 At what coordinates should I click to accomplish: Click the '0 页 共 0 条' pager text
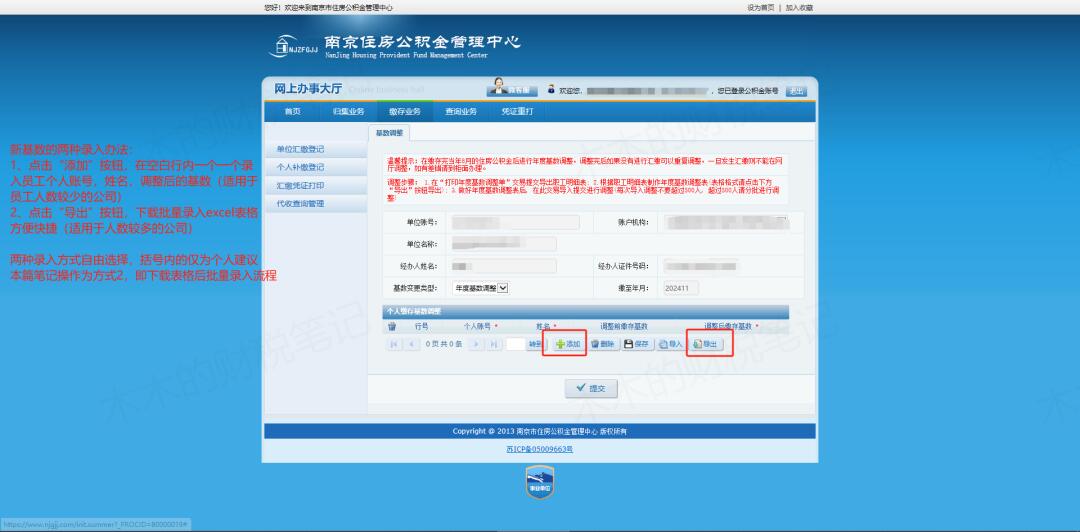pos(444,344)
